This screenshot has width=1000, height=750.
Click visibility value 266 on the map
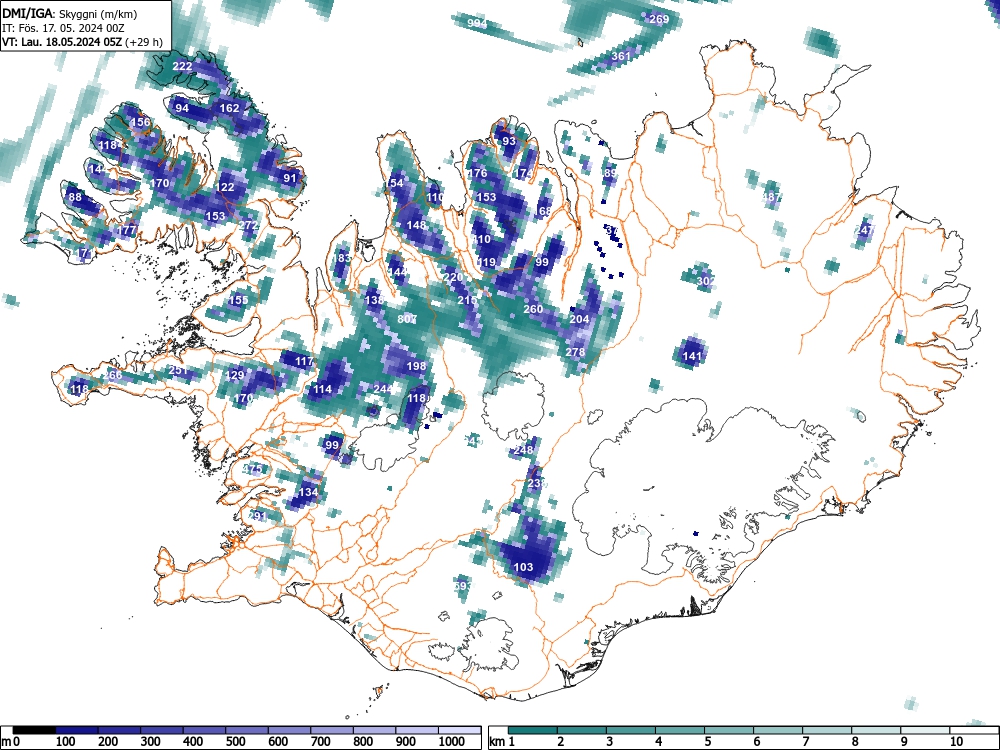coord(112,375)
